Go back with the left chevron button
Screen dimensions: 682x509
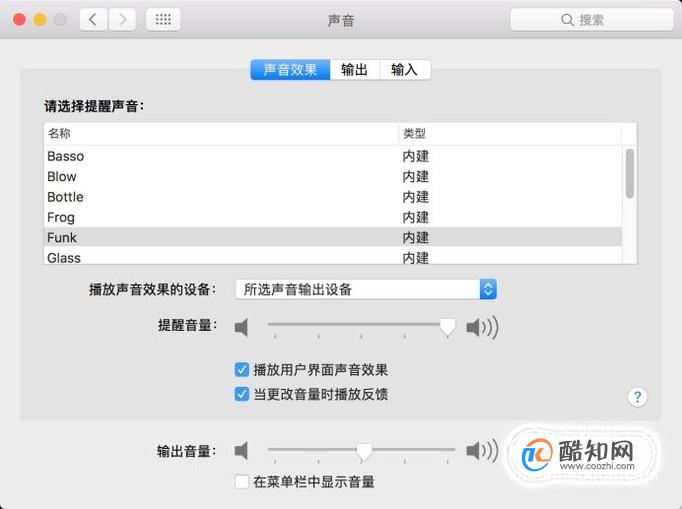93,20
